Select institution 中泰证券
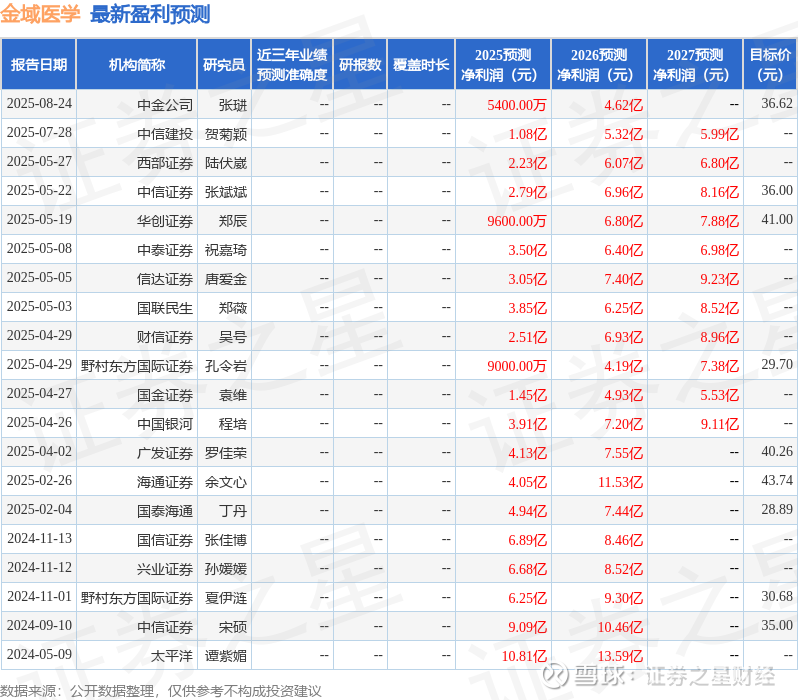 tap(165, 250)
